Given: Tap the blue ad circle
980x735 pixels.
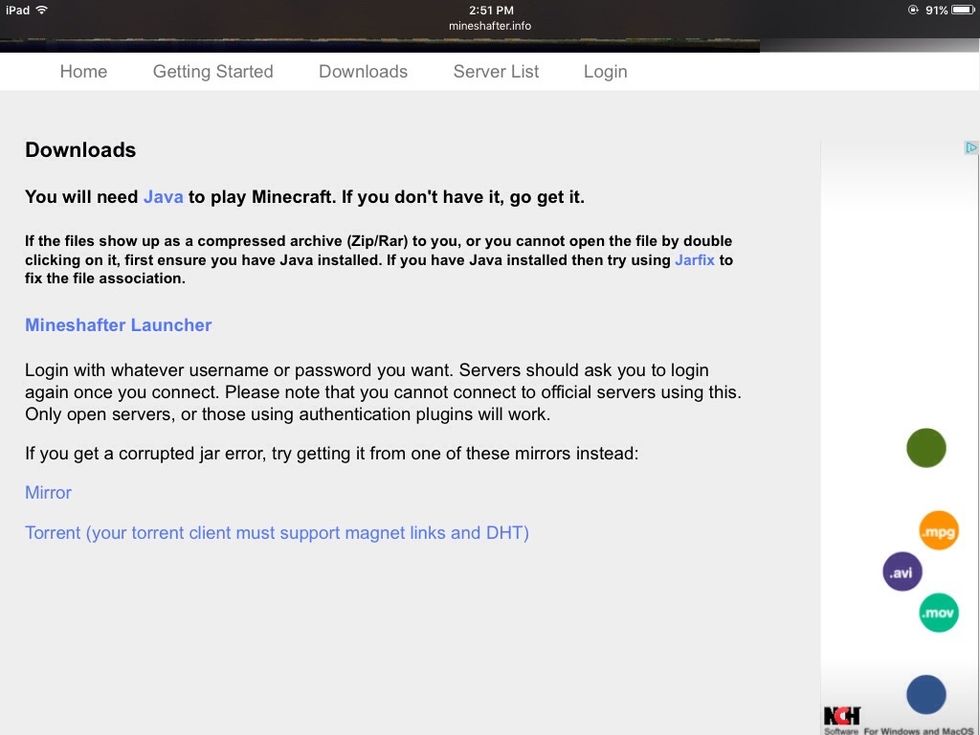Looking at the screenshot, I should [926, 694].
